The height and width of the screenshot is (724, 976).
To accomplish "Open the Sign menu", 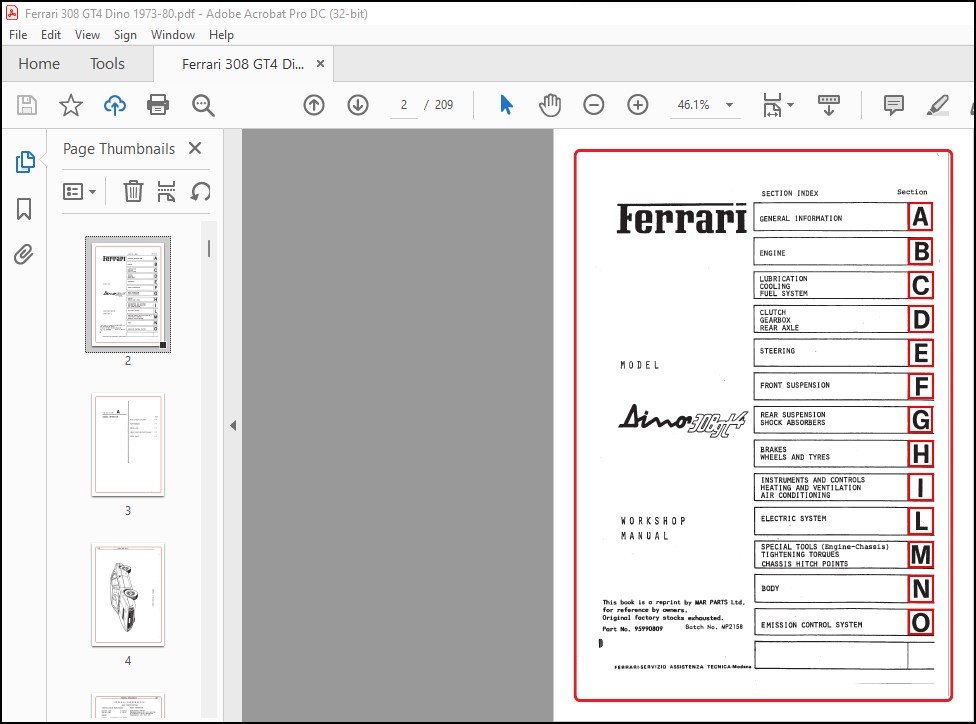I will coord(125,35).
